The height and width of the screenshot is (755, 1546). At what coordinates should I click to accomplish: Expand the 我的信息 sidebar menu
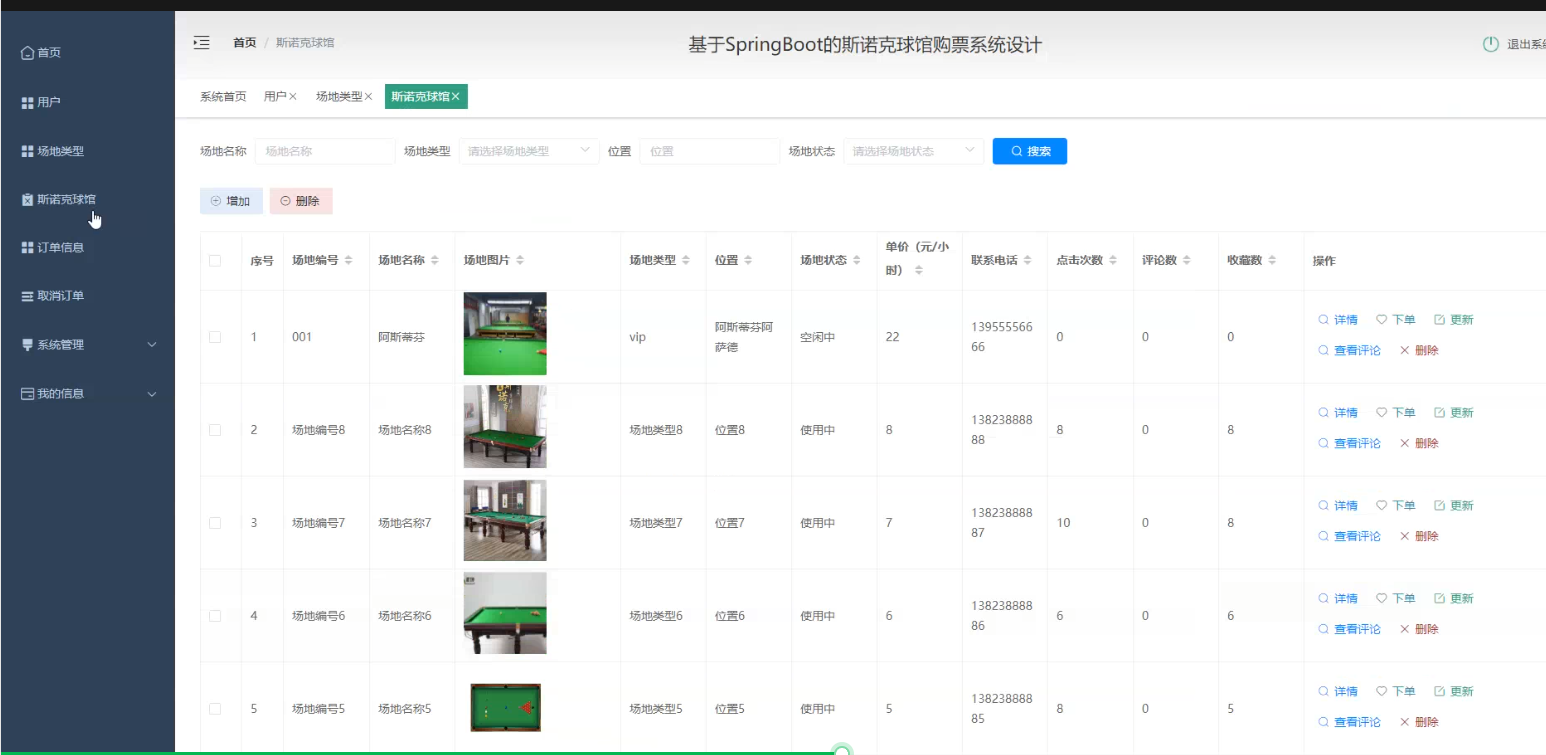click(88, 394)
